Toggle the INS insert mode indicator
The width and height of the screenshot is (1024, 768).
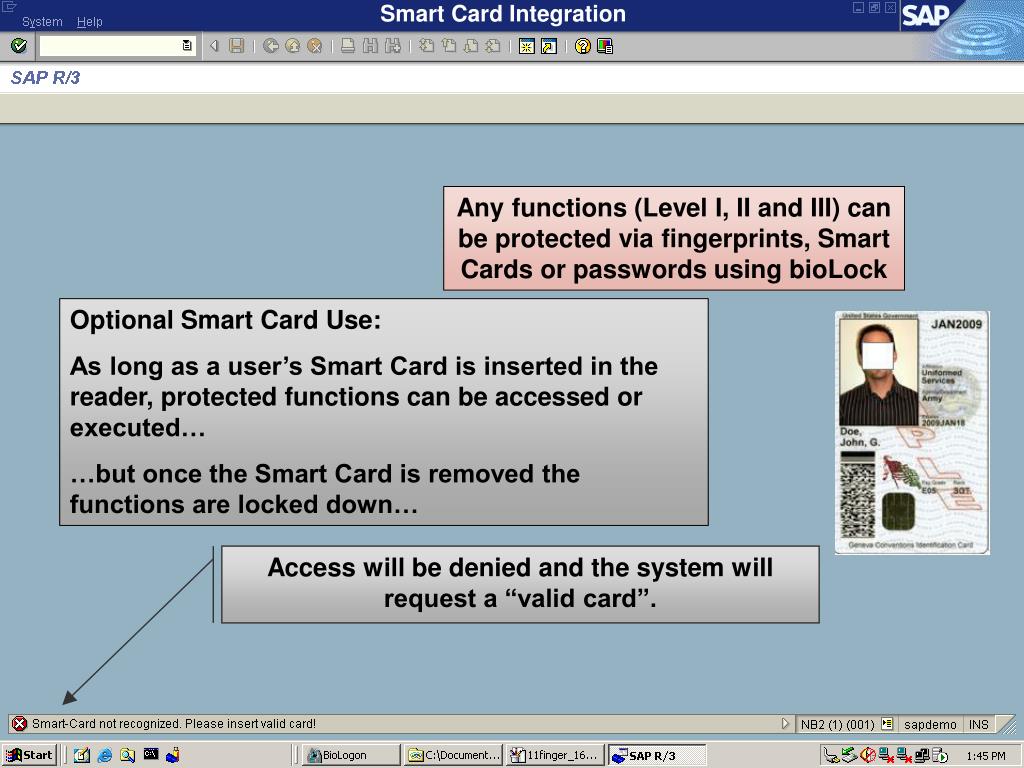click(978, 724)
